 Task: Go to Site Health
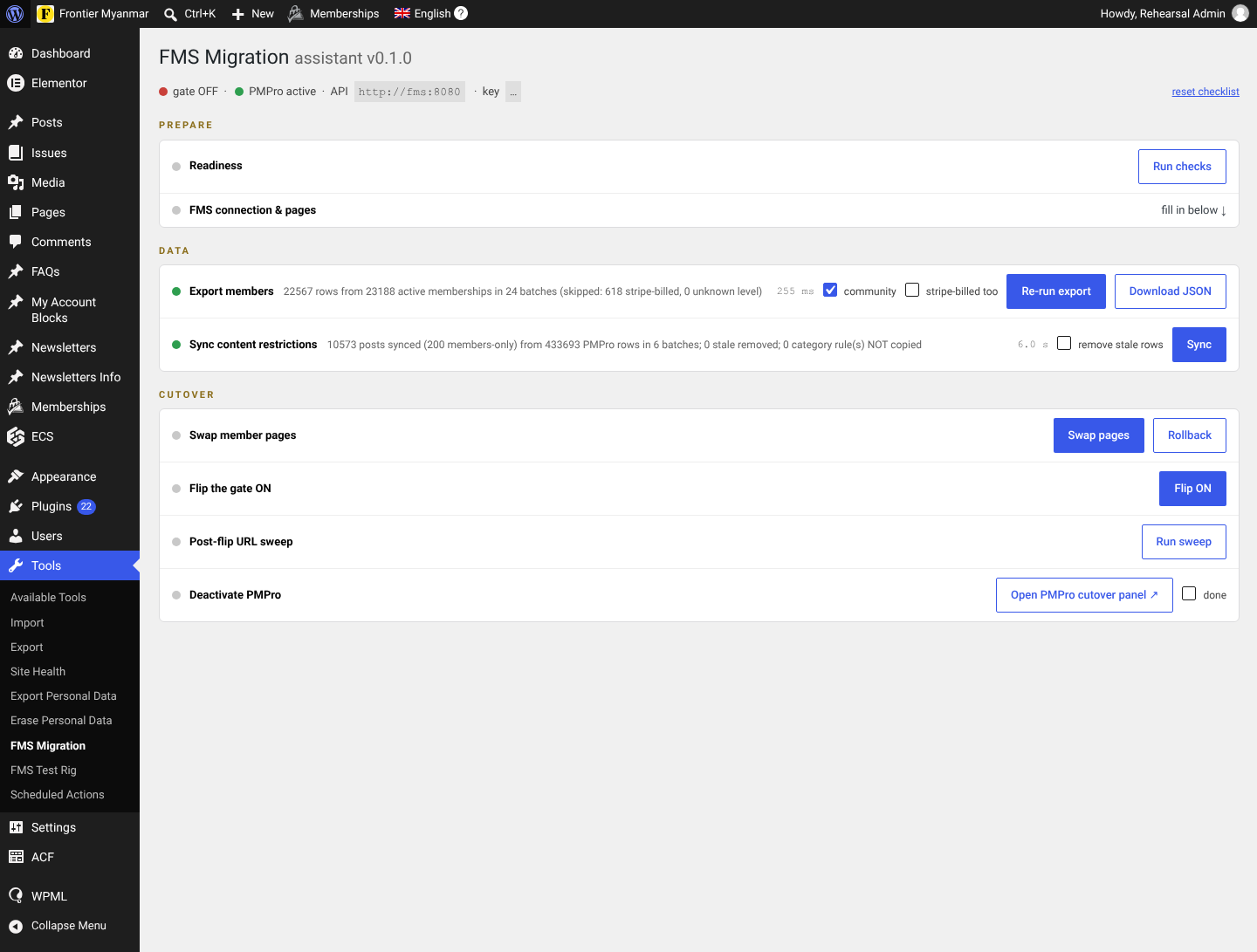38,672
